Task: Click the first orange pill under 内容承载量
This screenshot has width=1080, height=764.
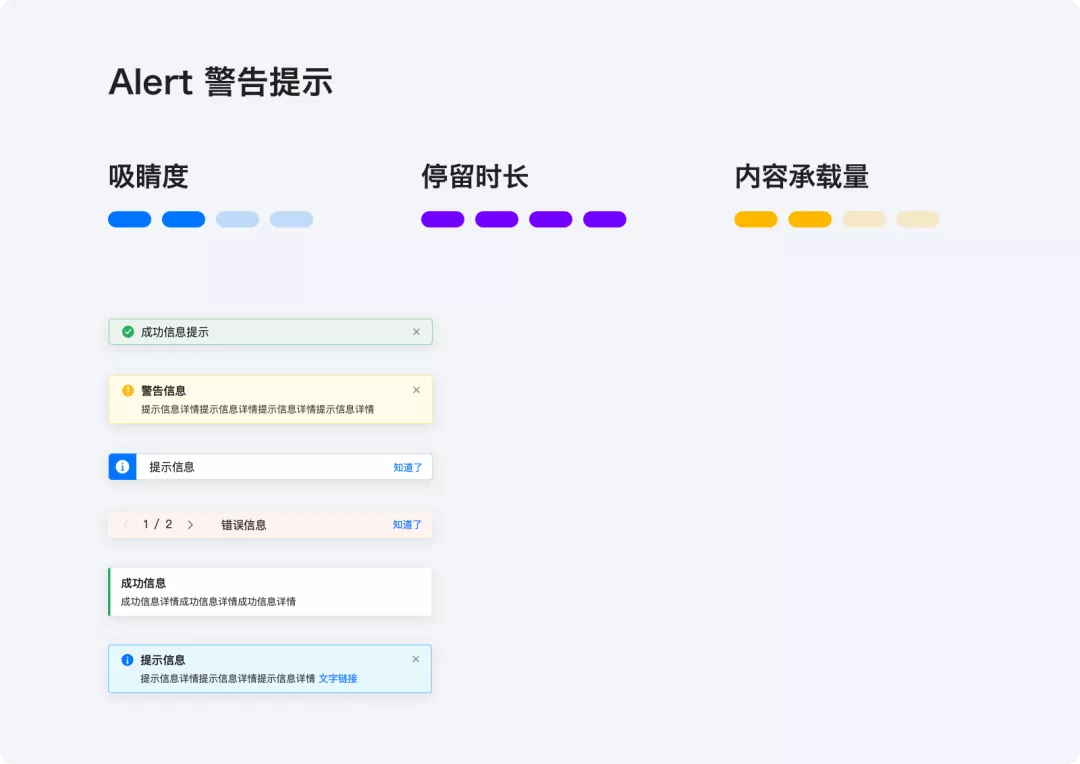Action: tap(756, 219)
